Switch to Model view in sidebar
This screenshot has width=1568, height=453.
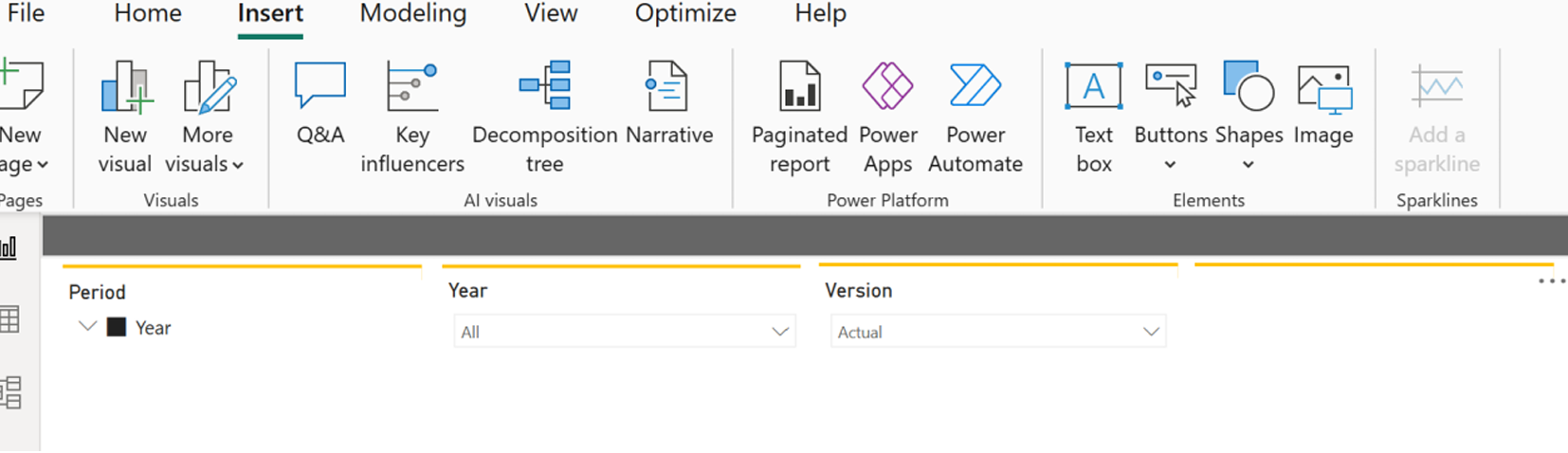coord(10,392)
